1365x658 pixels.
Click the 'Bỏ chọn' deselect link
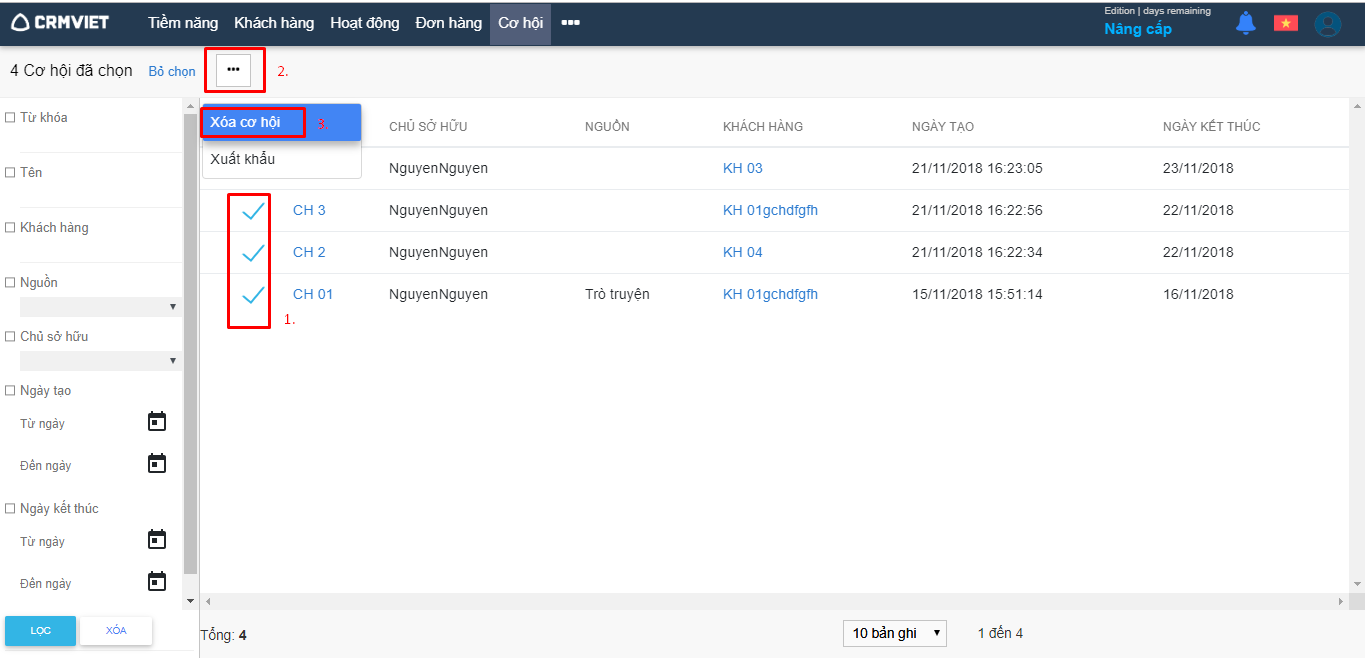[172, 72]
